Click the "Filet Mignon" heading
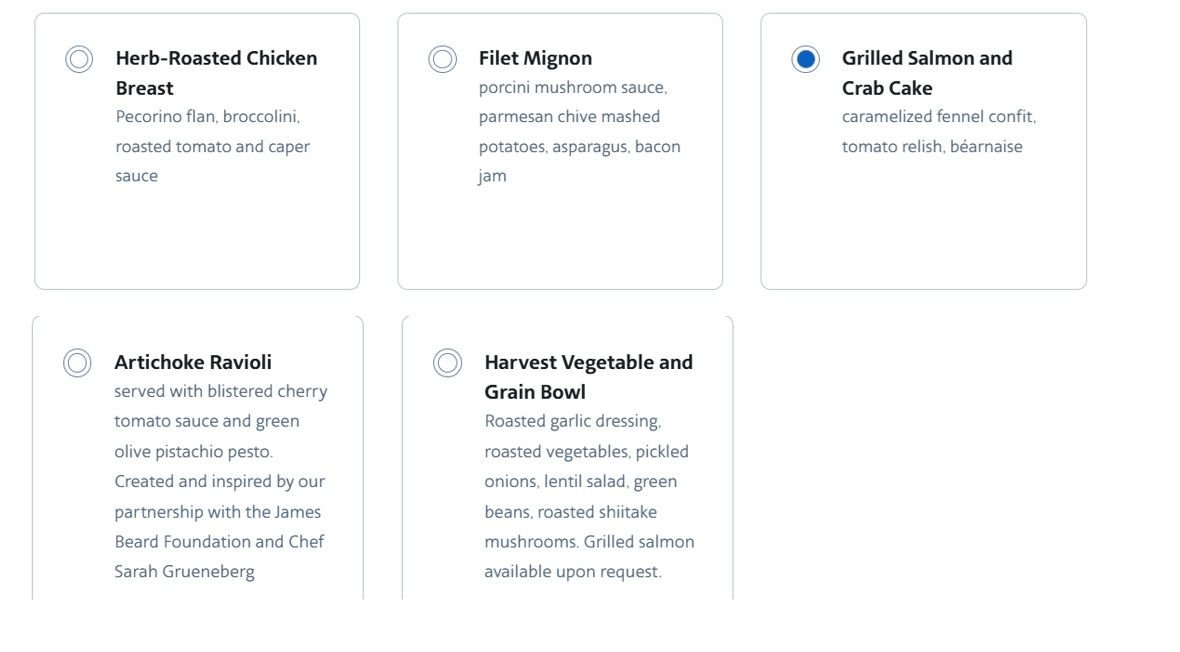This screenshot has height=652, width=1180. pyautogui.click(x=535, y=58)
